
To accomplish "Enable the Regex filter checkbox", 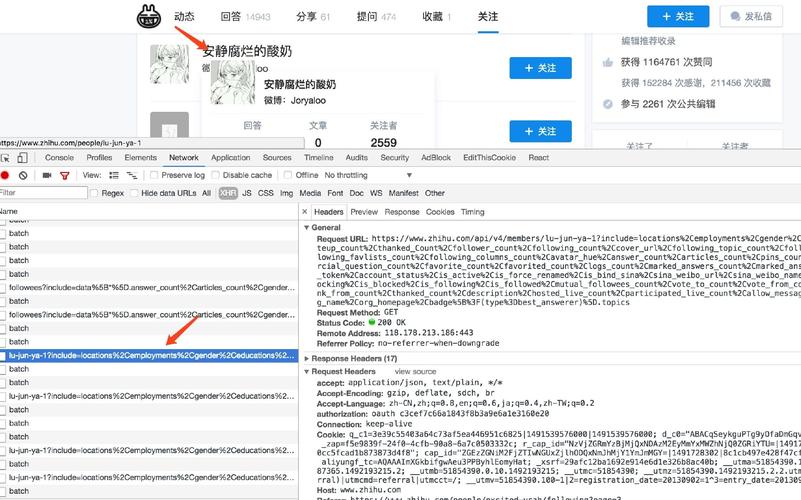I will tap(94, 193).
